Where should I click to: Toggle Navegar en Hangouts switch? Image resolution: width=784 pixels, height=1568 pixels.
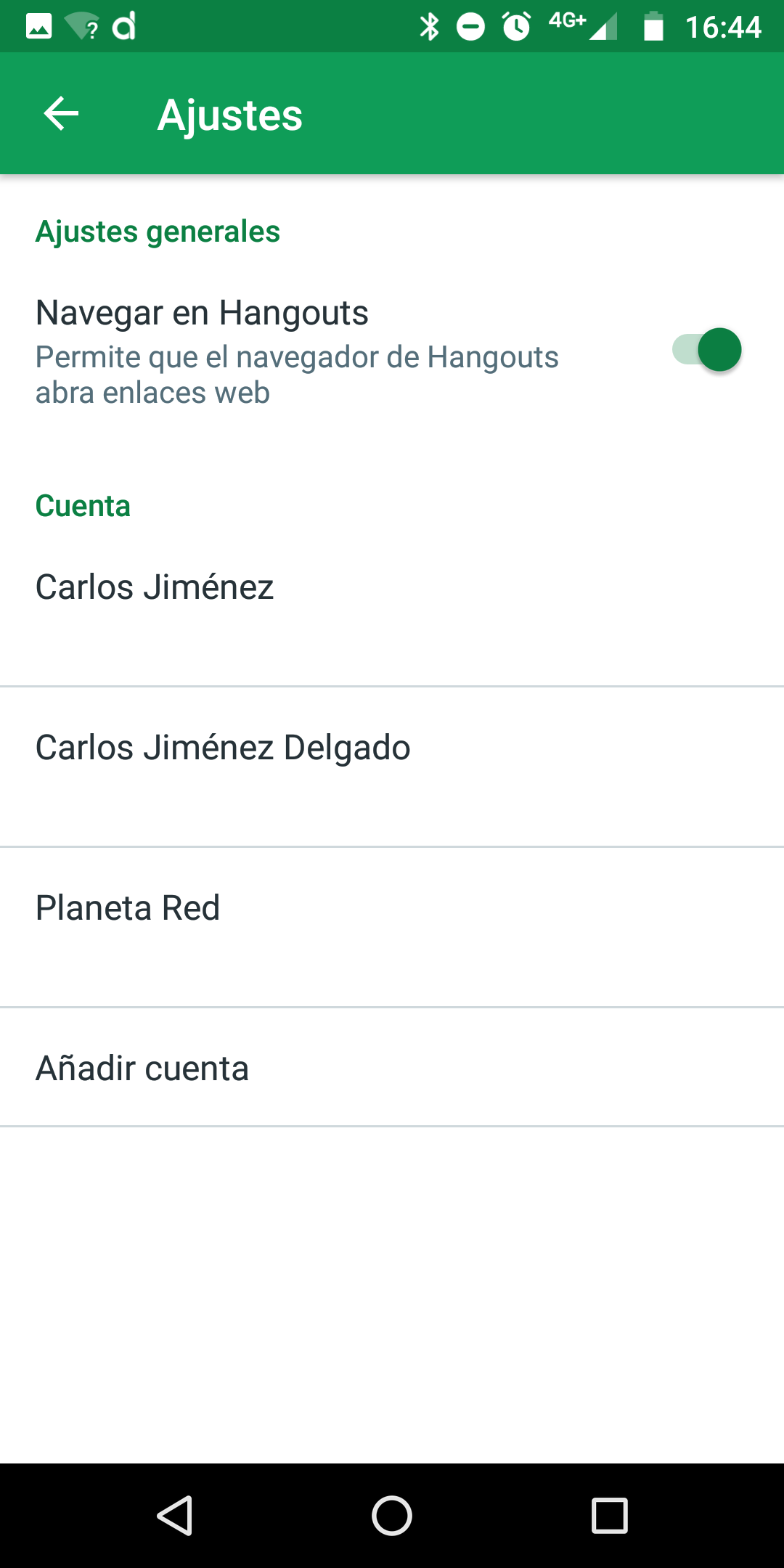click(x=706, y=350)
